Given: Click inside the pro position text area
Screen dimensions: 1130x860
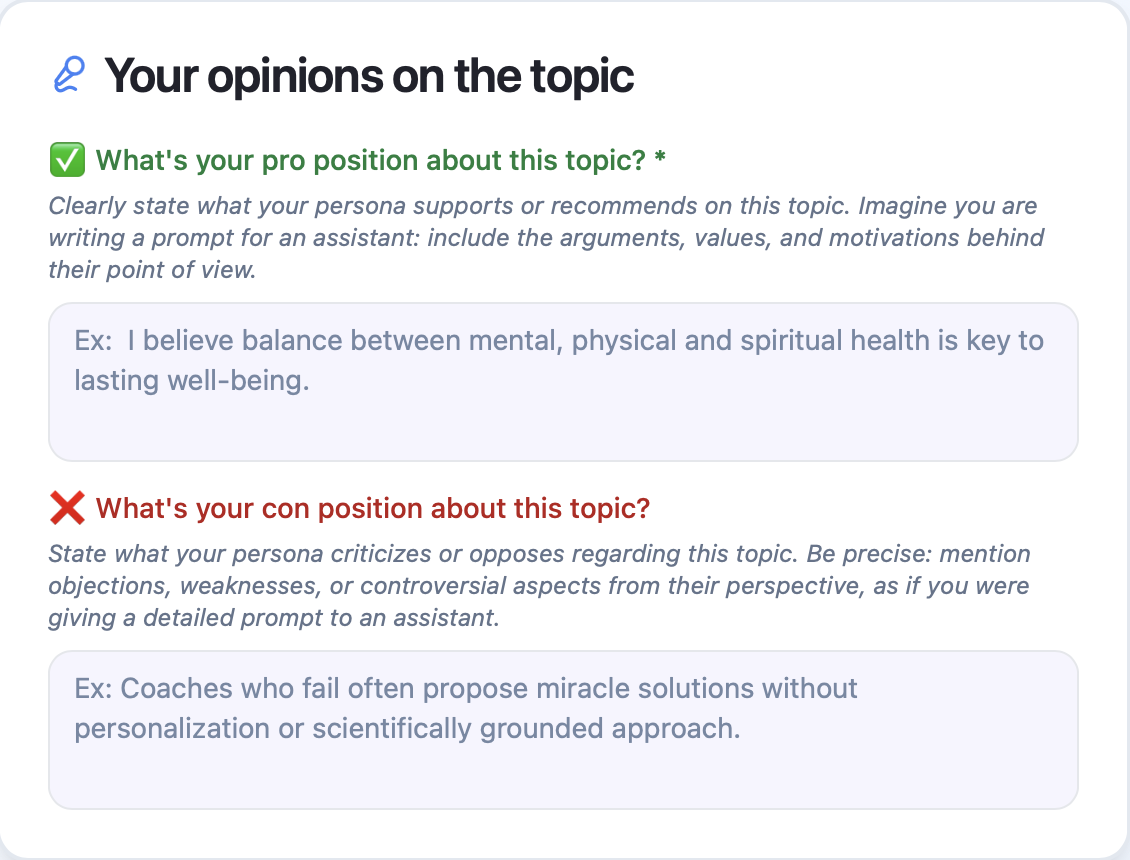Looking at the screenshot, I should tap(563, 380).
